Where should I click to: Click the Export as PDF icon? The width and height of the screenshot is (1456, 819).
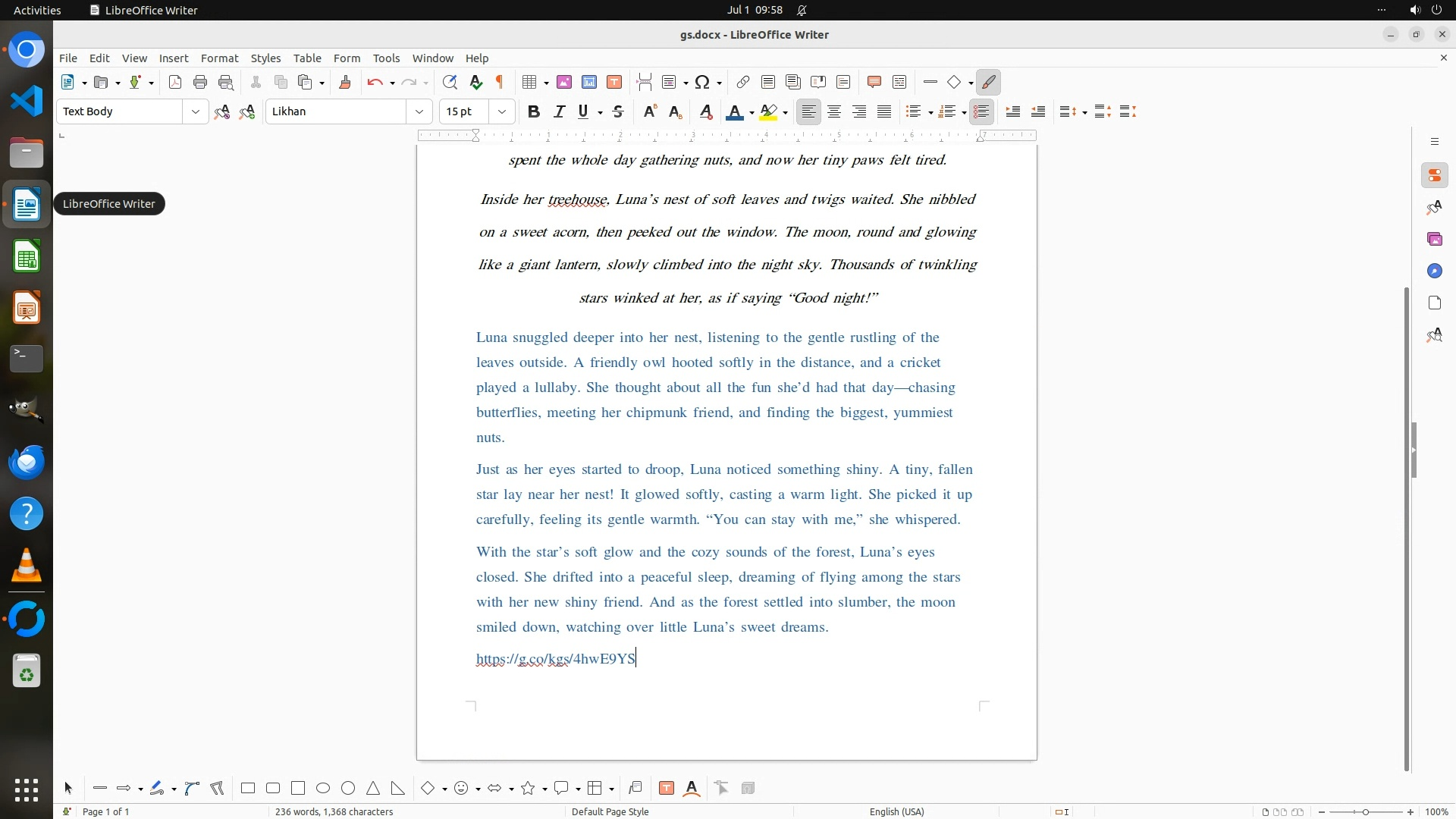click(175, 83)
